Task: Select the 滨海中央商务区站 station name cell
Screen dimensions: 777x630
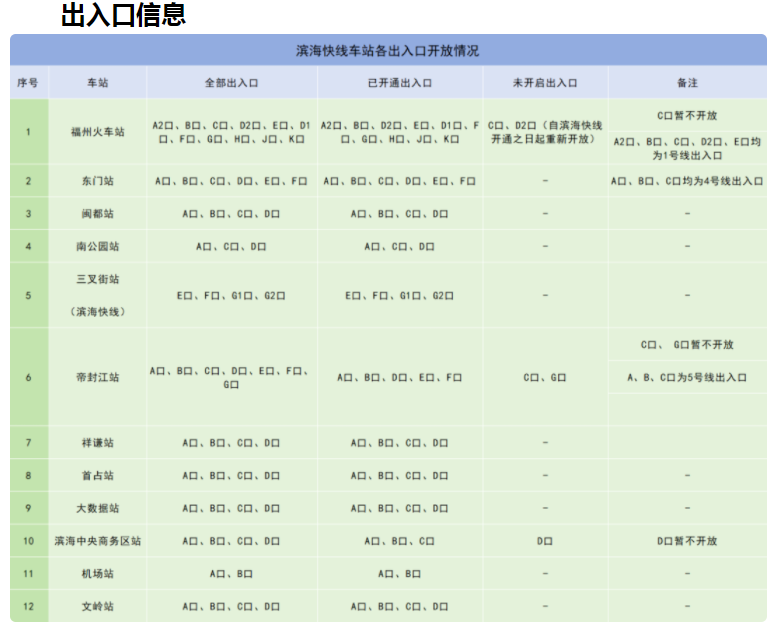Action: [x=97, y=541]
